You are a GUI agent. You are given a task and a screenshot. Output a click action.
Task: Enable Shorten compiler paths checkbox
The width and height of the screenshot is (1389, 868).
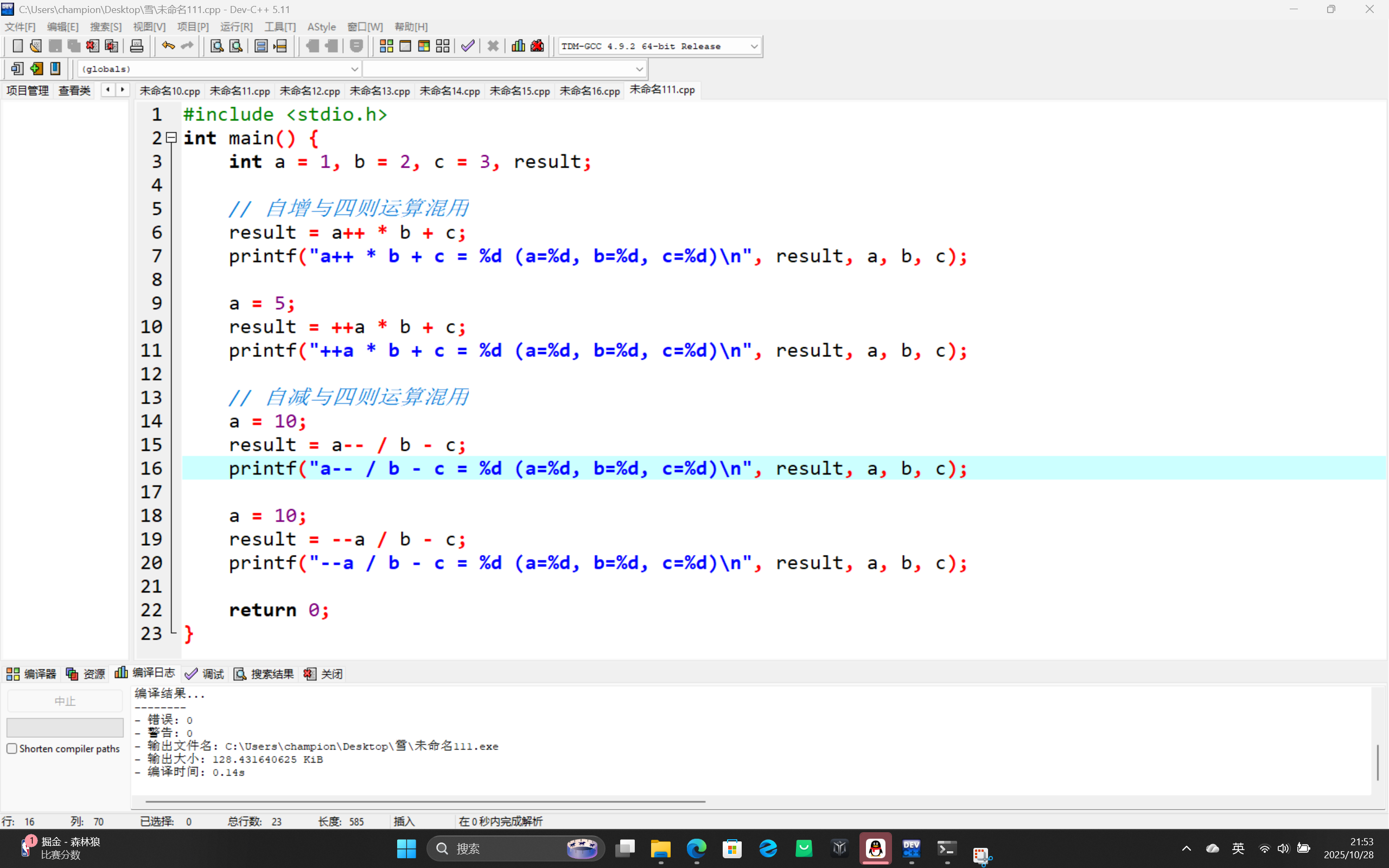click(12, 749)
